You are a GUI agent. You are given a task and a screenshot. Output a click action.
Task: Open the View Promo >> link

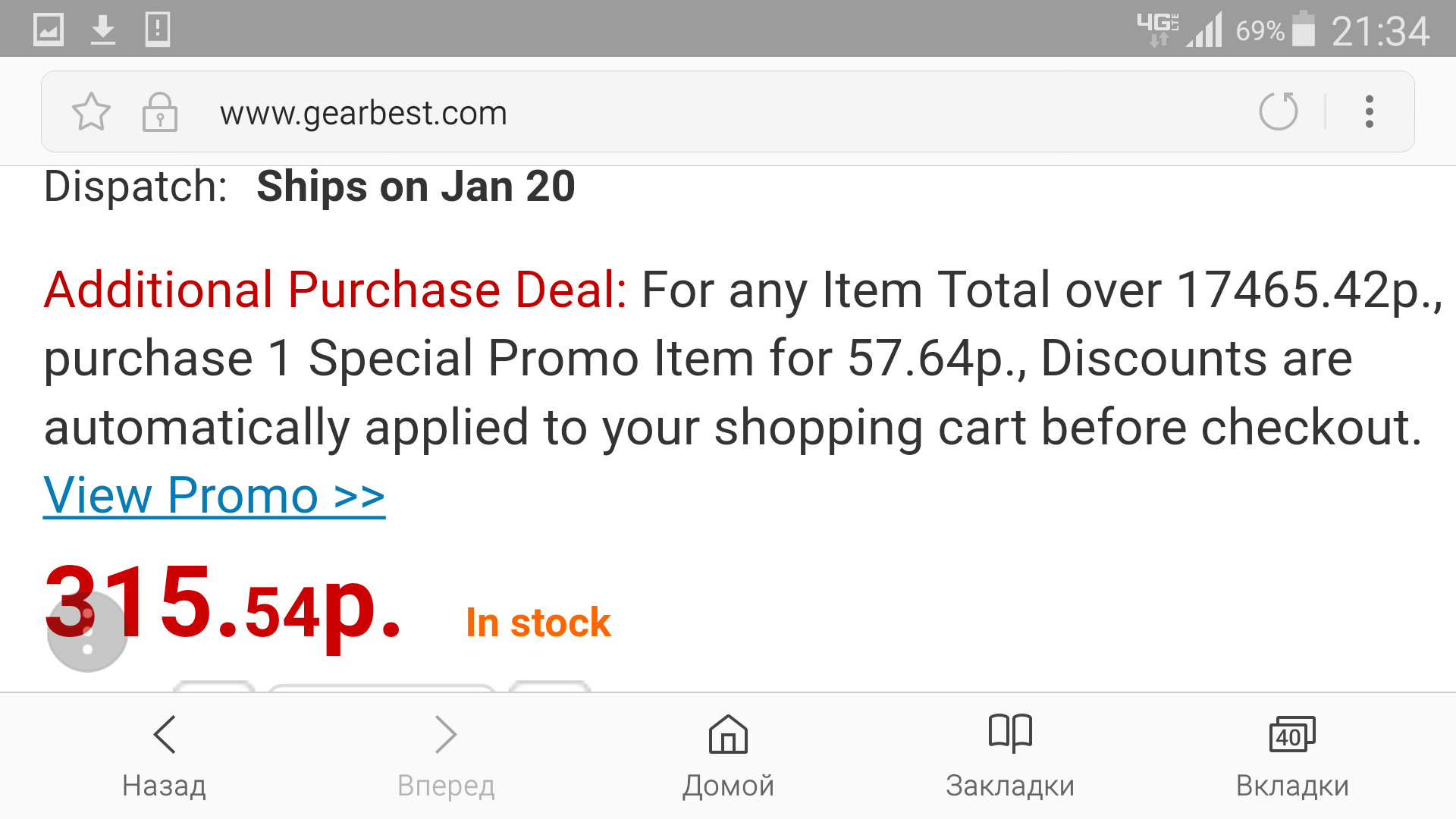[214, 496]
